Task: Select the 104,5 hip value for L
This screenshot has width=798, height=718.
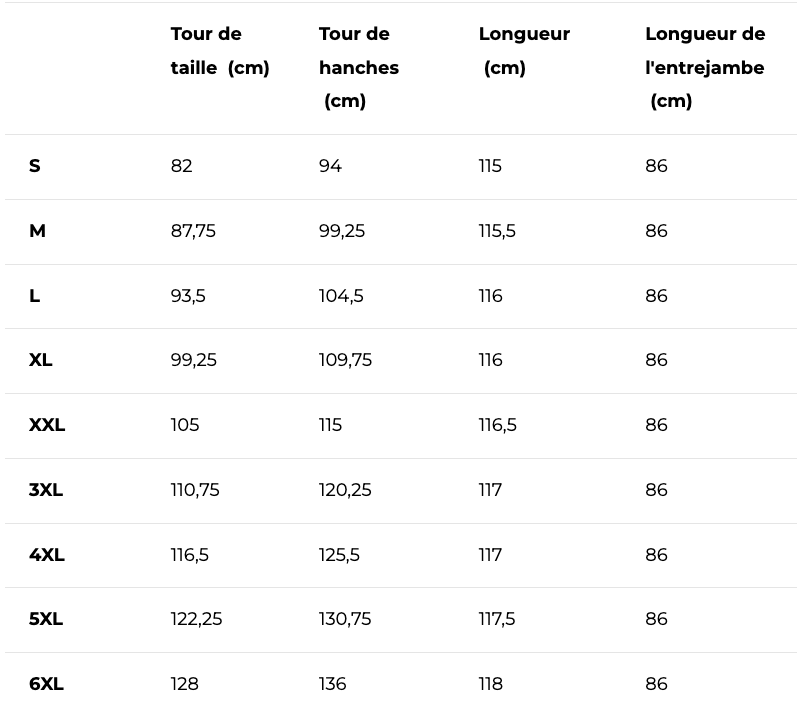Action: (x=341, y=296)
